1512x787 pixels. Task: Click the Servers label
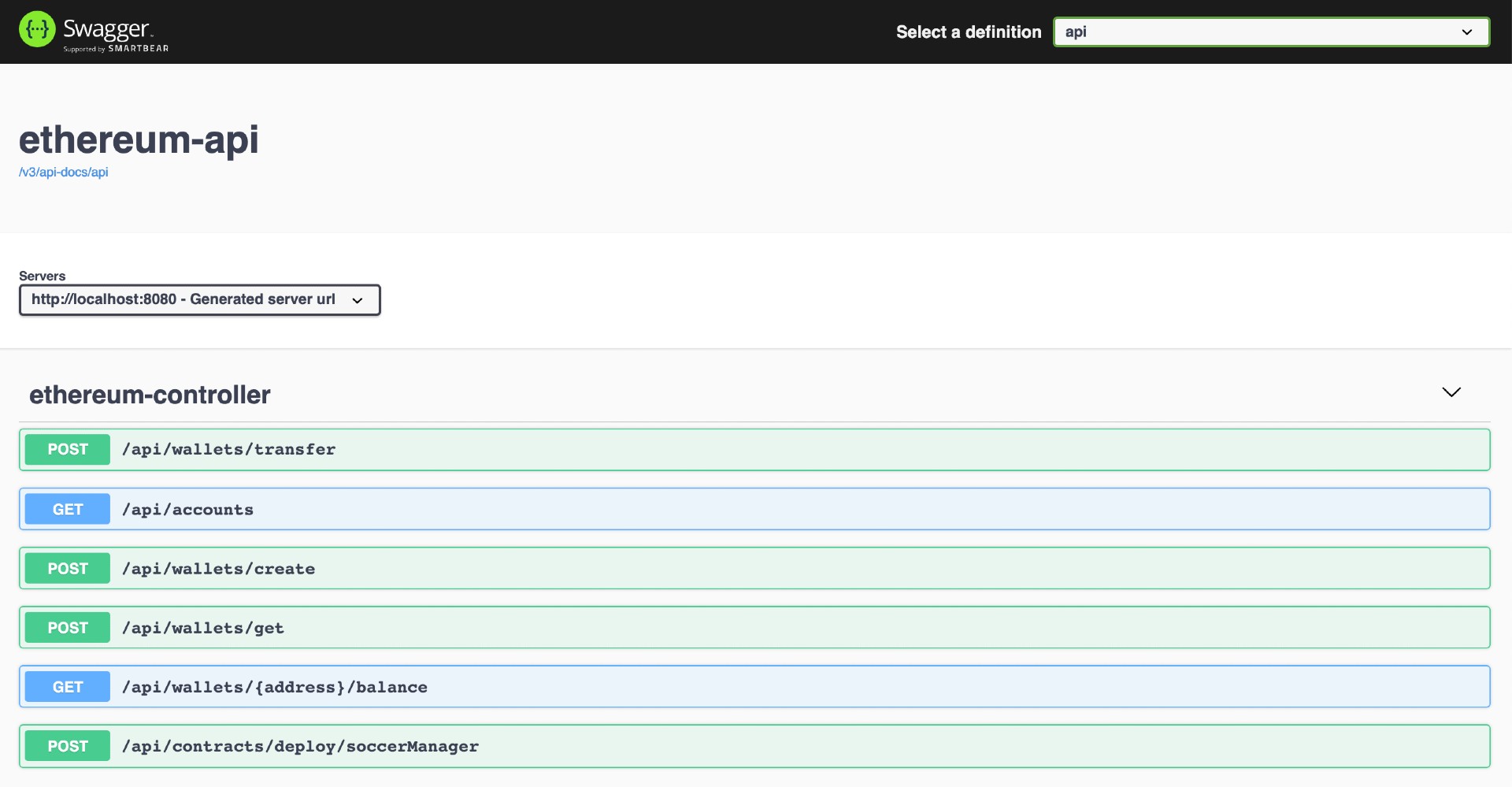click(x=43, y=276)
